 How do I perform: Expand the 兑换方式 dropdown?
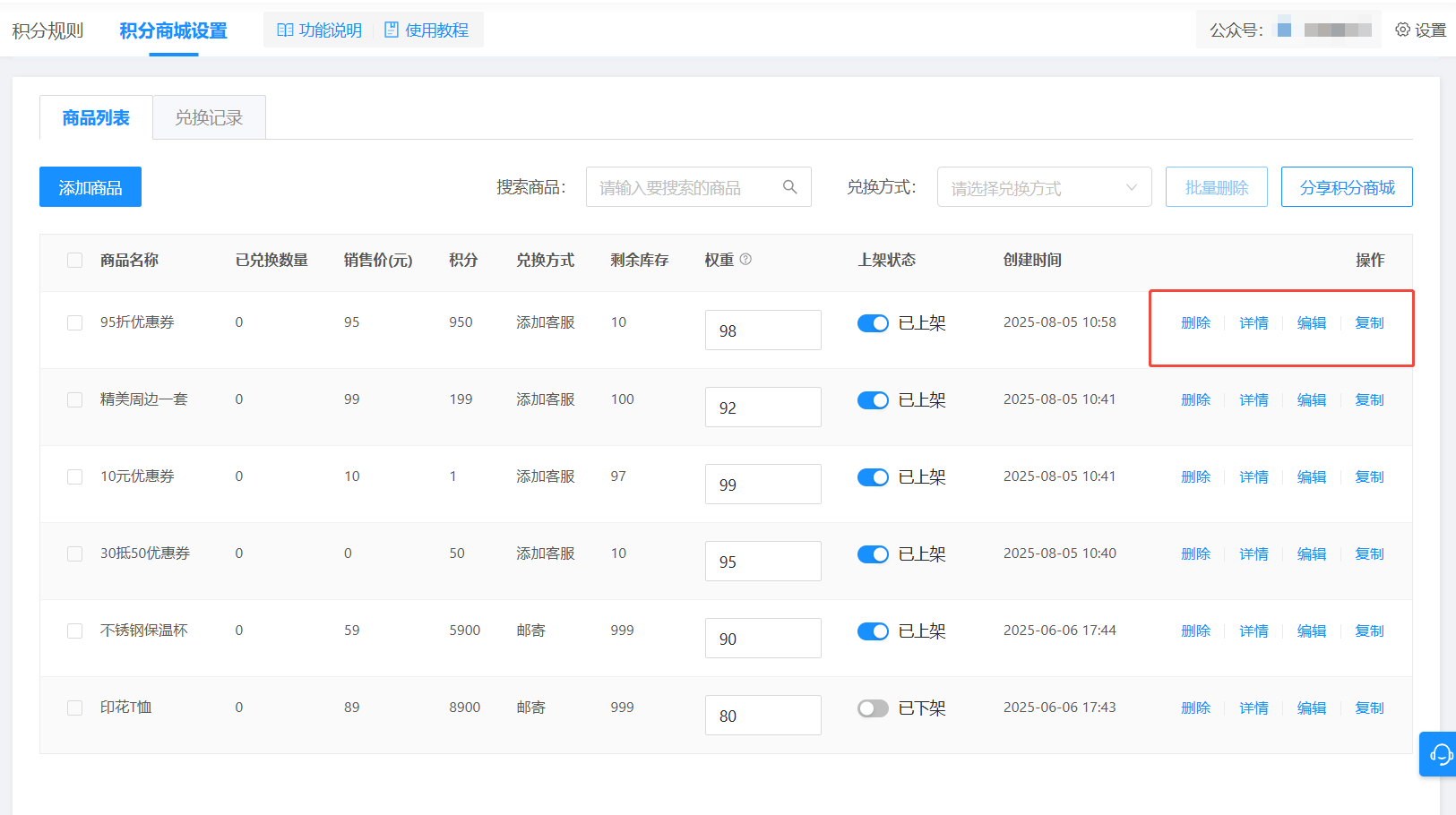tap(1044, 187)
